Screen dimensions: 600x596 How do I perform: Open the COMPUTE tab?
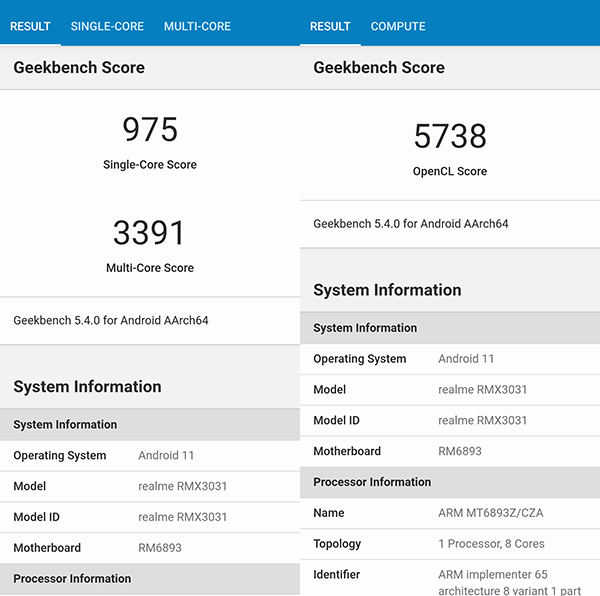(398, 26)
